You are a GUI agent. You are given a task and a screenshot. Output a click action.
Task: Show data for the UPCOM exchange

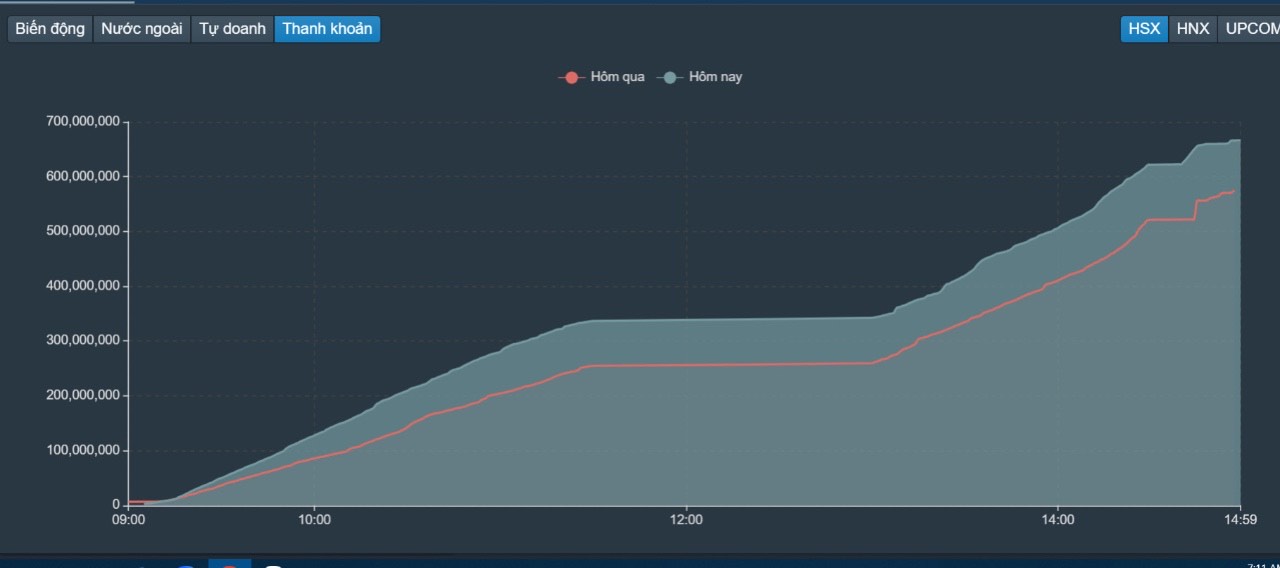1251,29
